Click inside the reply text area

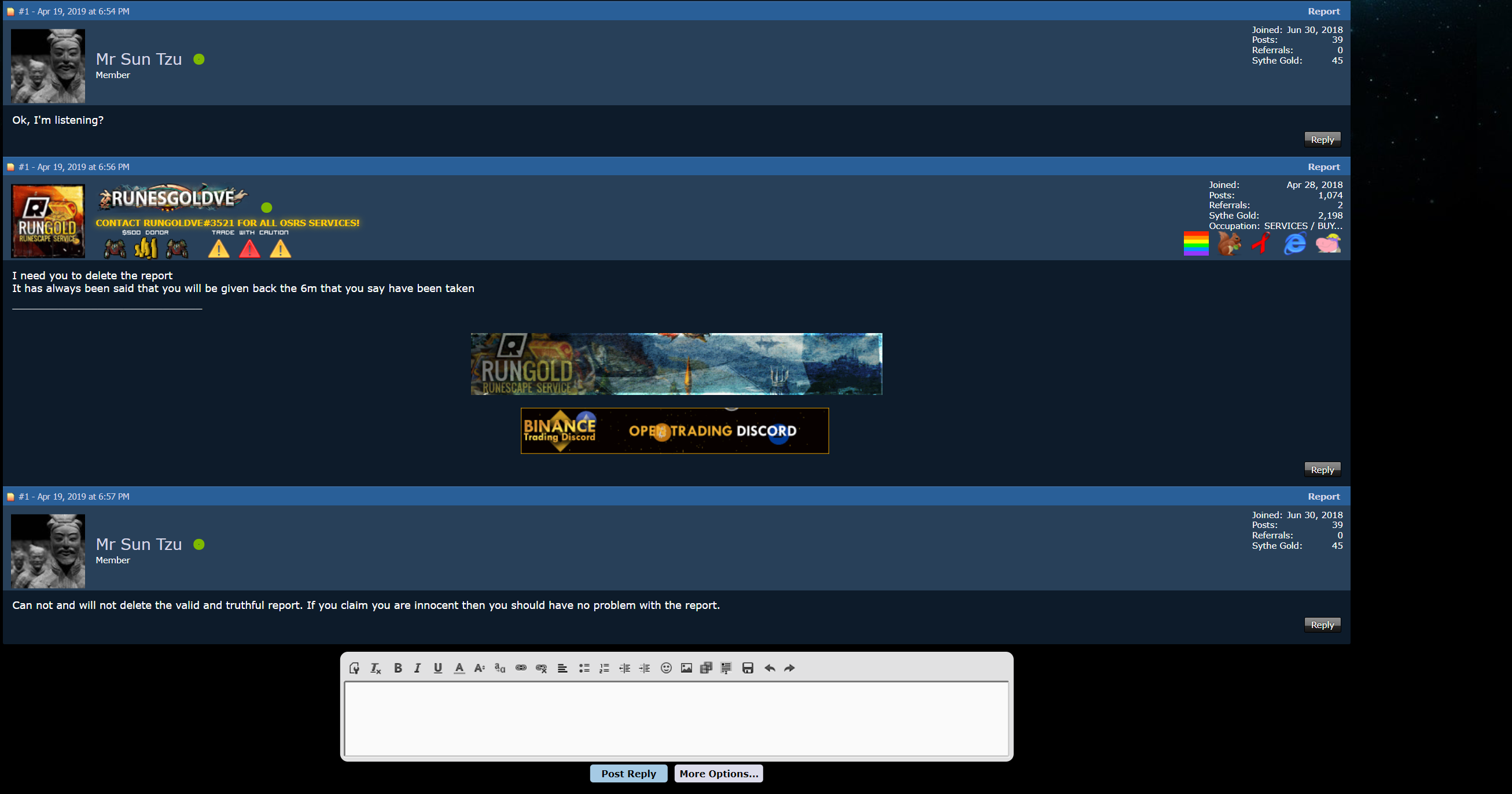[x=676, y=718]
